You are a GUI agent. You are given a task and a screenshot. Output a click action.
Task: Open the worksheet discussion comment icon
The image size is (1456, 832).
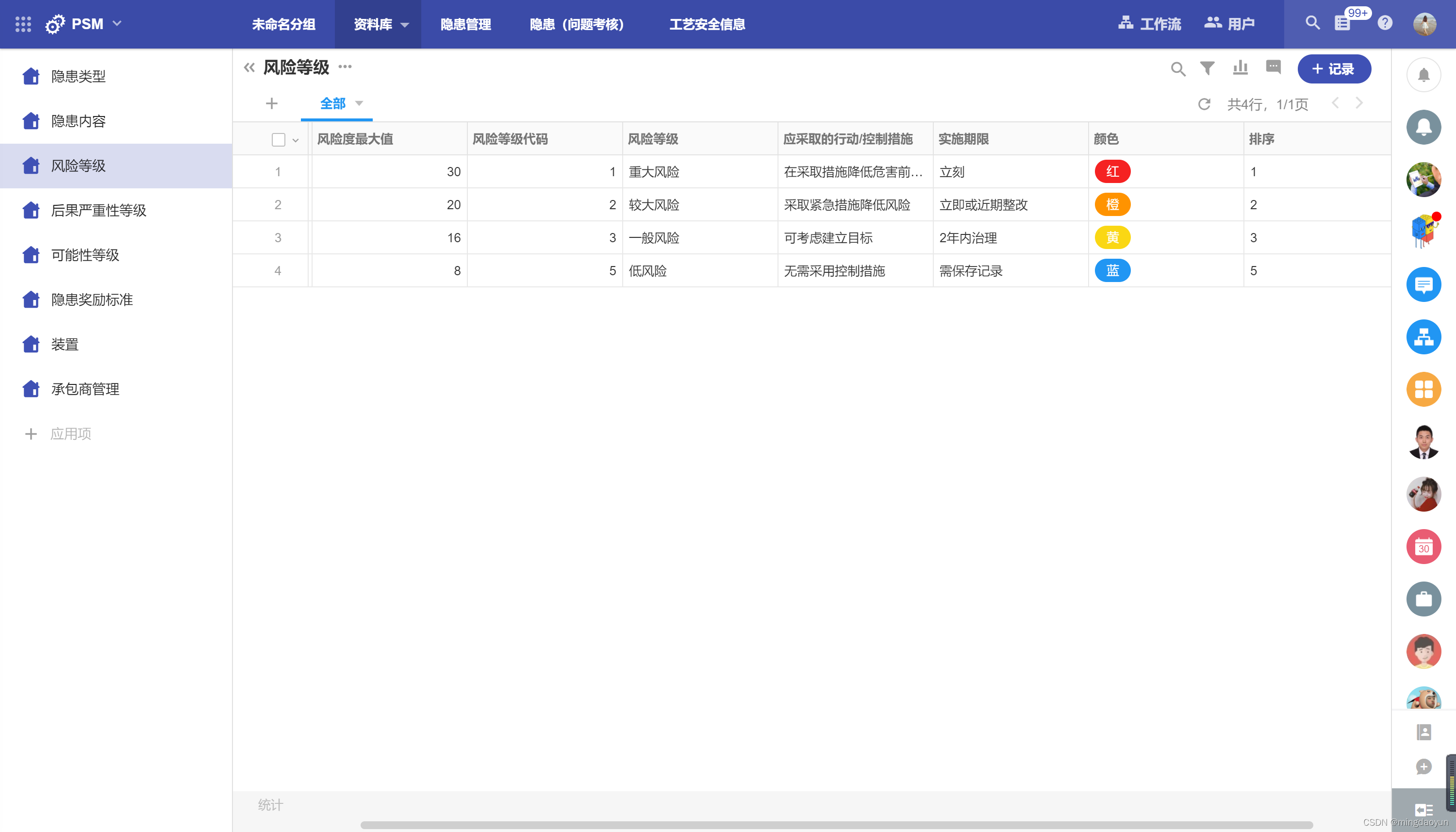pos(1273,67)
